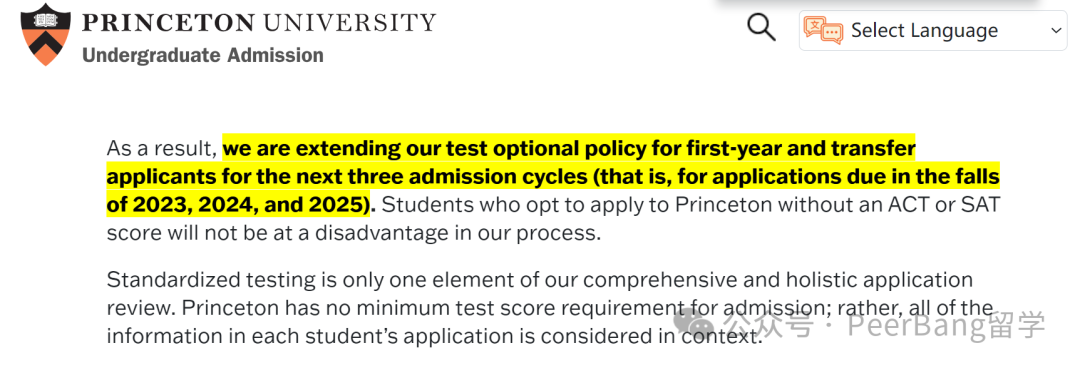Click the highlighted "extending our test optional policy" line
Viewport: 1080px width, 368px height.
point(569,147)
